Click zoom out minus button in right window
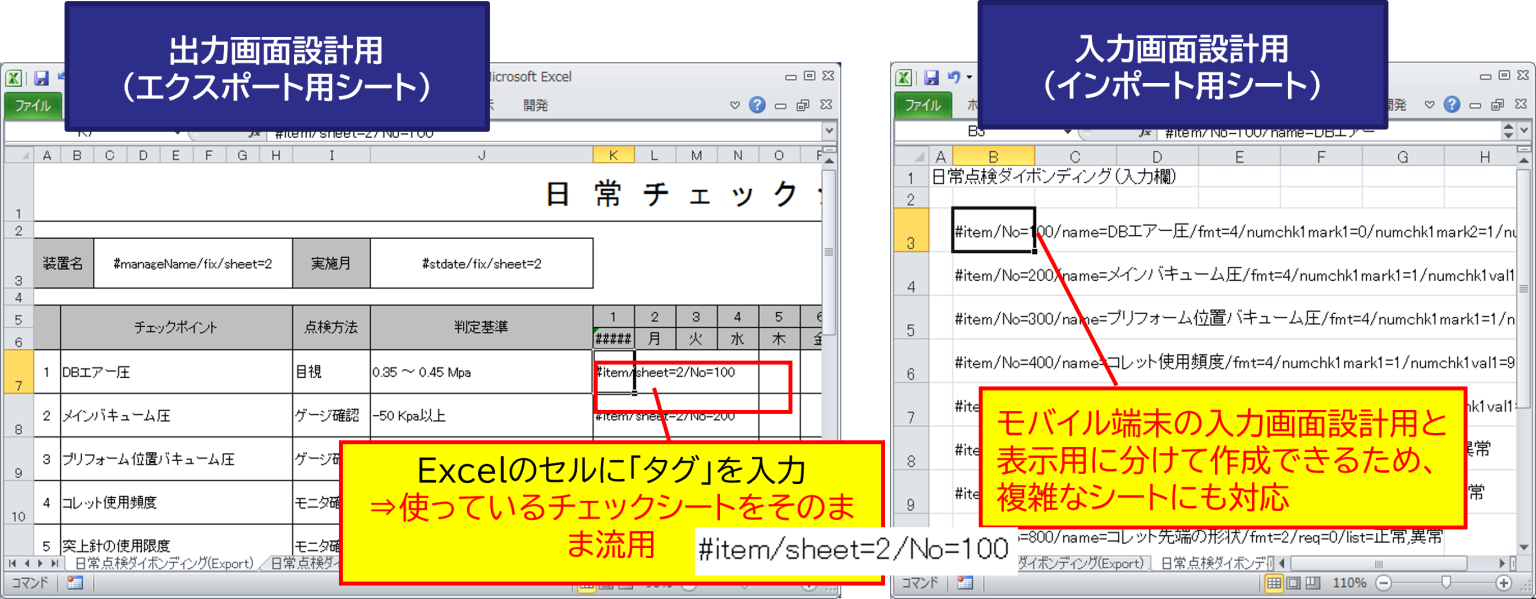Viewport: 1536px width, 599px height. 1383,583
